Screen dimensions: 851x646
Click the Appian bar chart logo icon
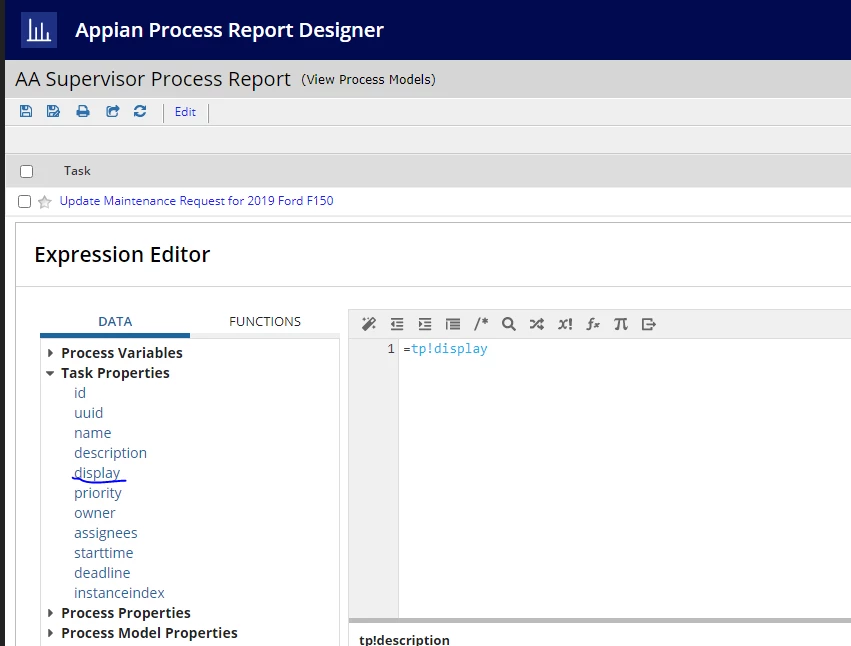(39, 30)
